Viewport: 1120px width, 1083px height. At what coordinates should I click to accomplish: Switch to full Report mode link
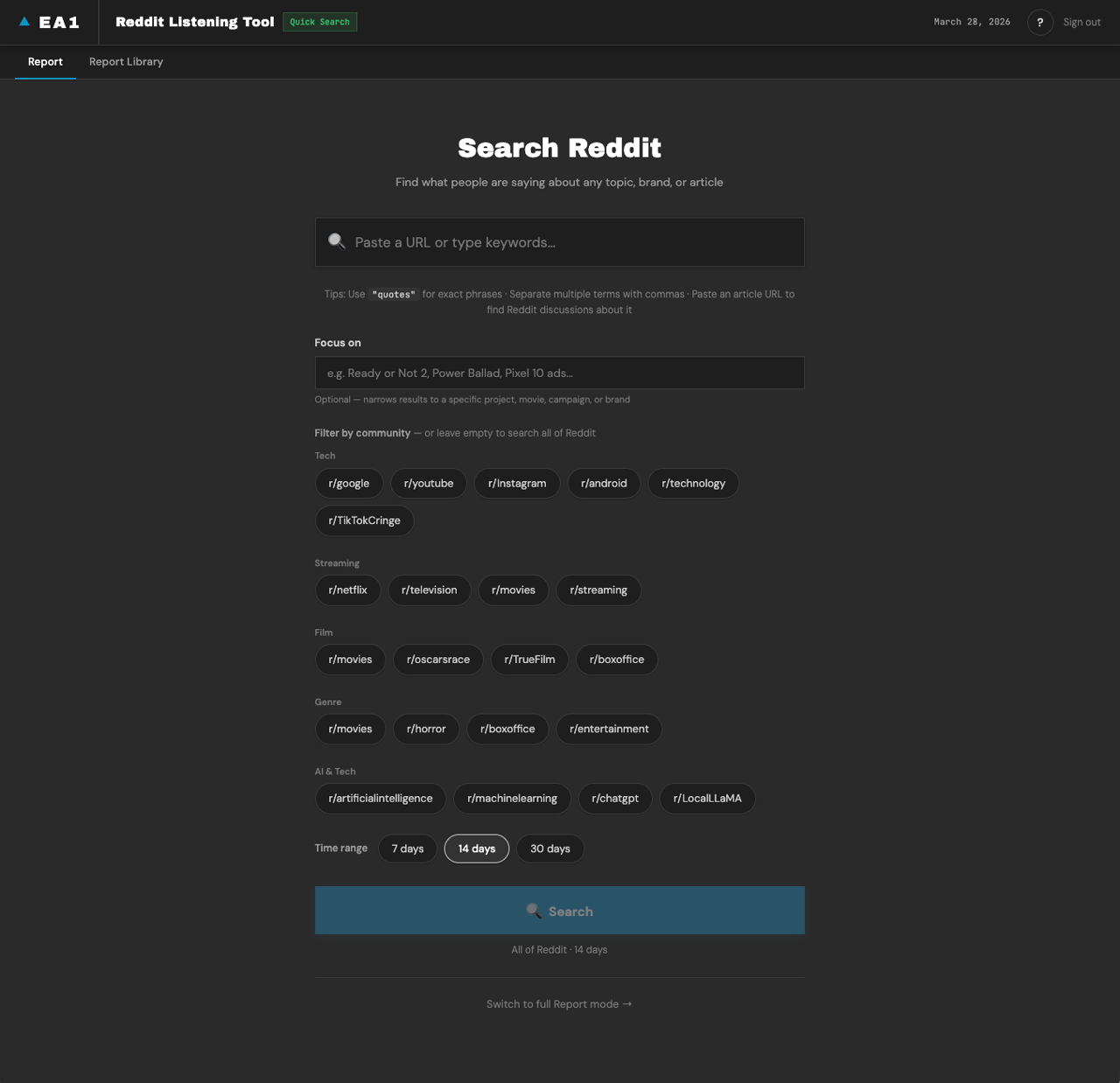(559, 1004)
